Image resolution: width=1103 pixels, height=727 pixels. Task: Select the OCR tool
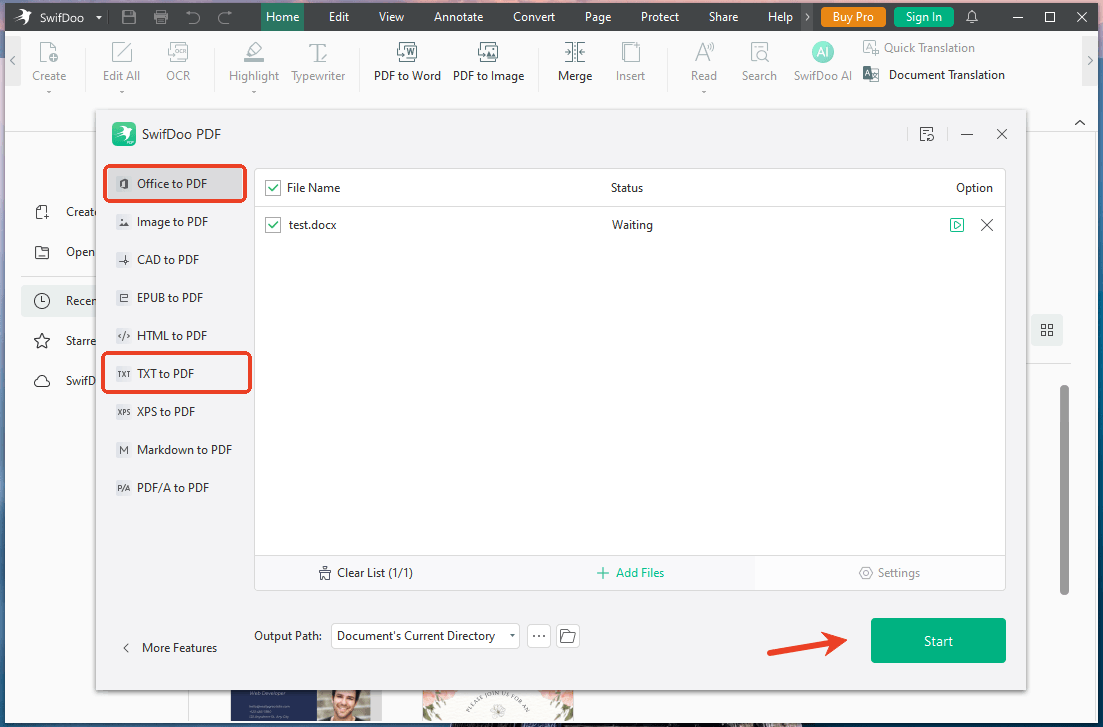178,62
